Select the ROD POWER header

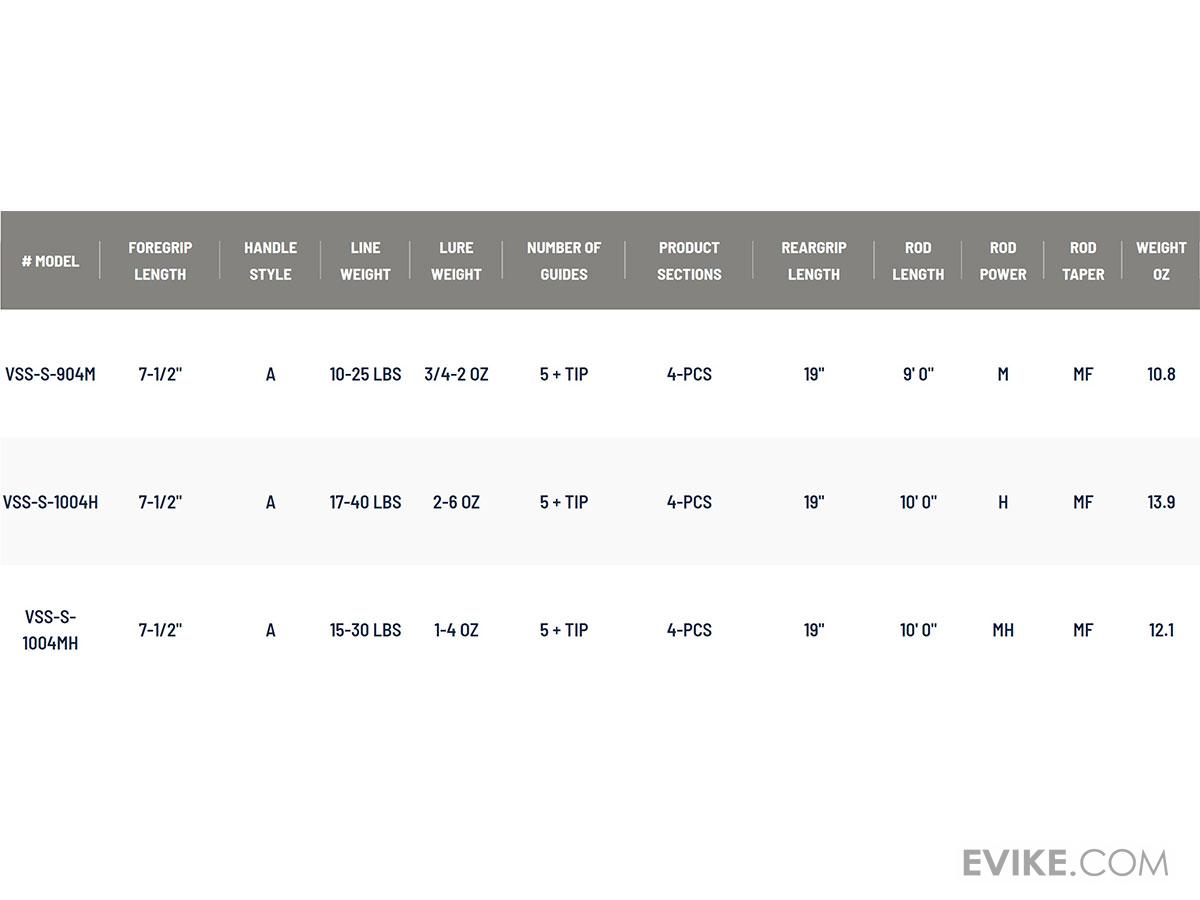pyautogui.click(x=1003, y=261)
